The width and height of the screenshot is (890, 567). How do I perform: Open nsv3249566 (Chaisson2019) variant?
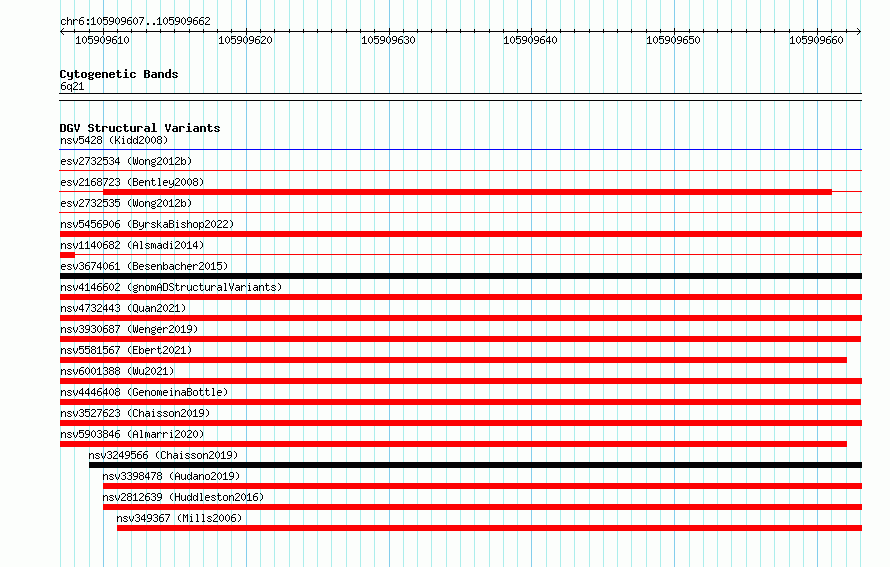click(163, 455)
